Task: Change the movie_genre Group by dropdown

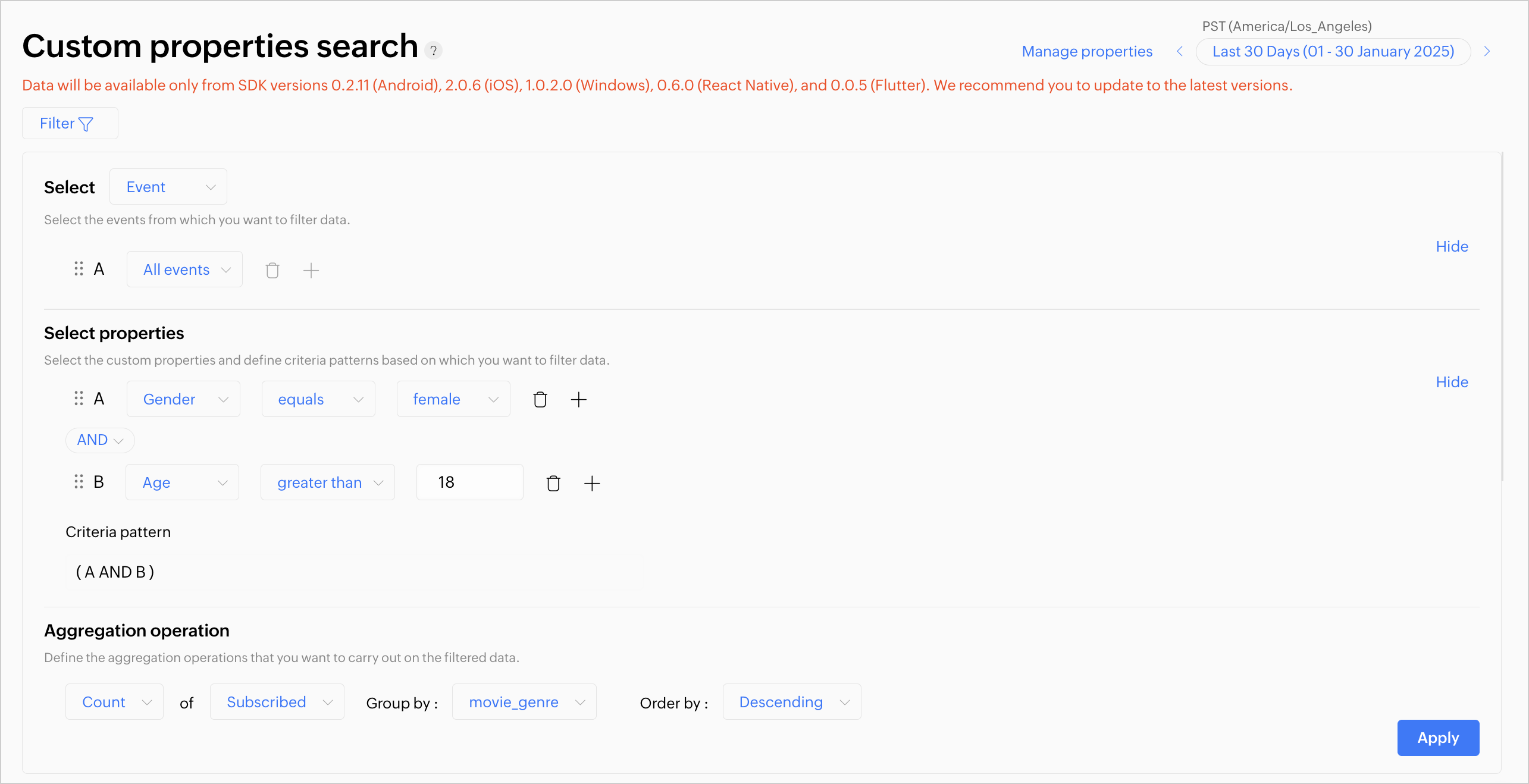Action: coord(524,702)
